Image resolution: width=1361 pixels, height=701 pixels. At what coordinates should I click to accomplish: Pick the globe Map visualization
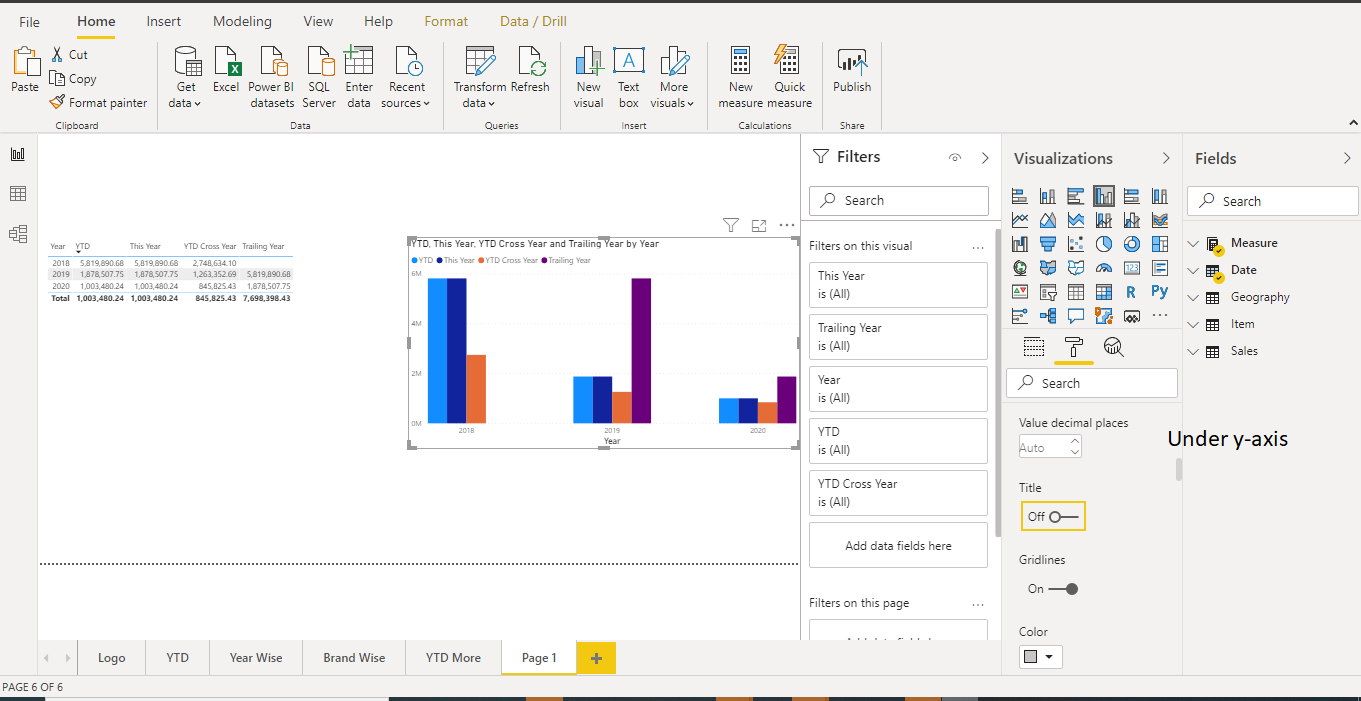point(1020,268)
